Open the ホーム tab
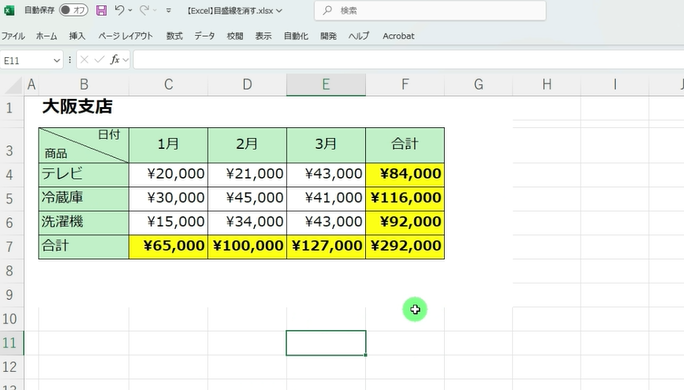 pos(46,36)
